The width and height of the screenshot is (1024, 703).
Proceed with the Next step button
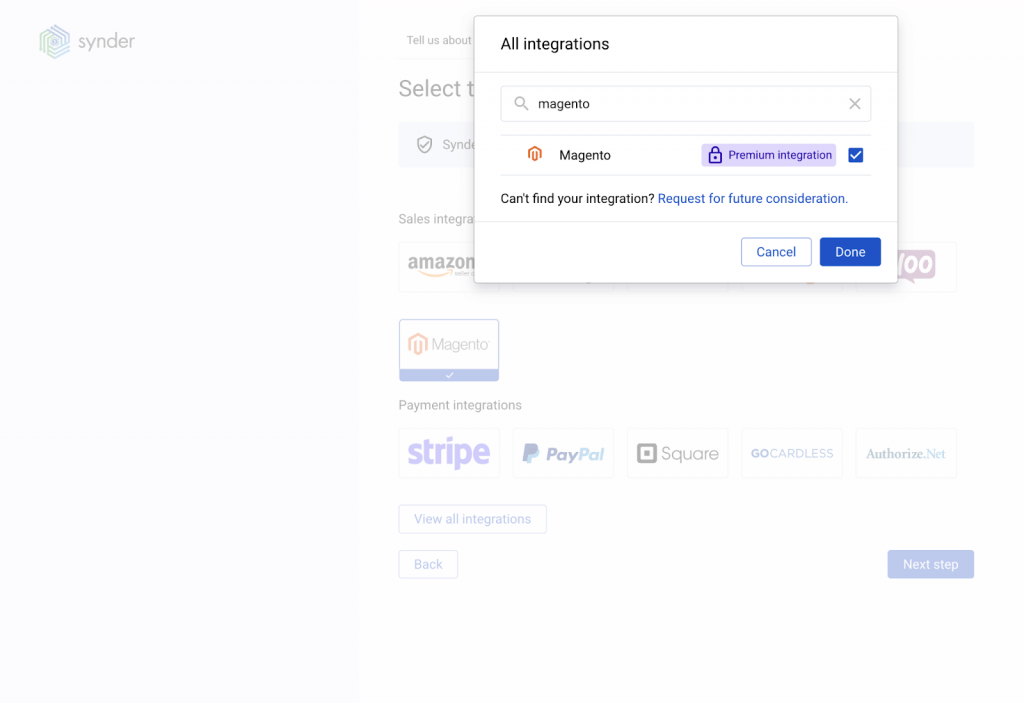click(x=930, y=564)
